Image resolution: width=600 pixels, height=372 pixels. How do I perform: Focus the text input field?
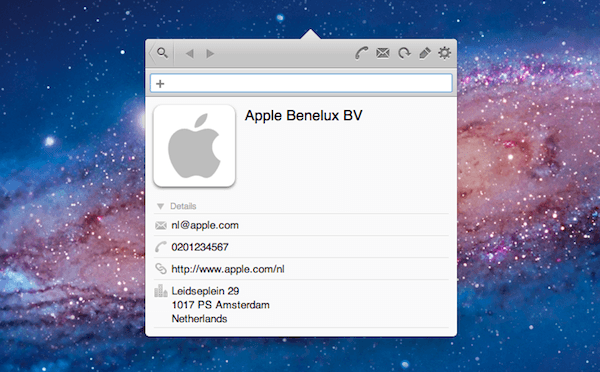[301, 83]
